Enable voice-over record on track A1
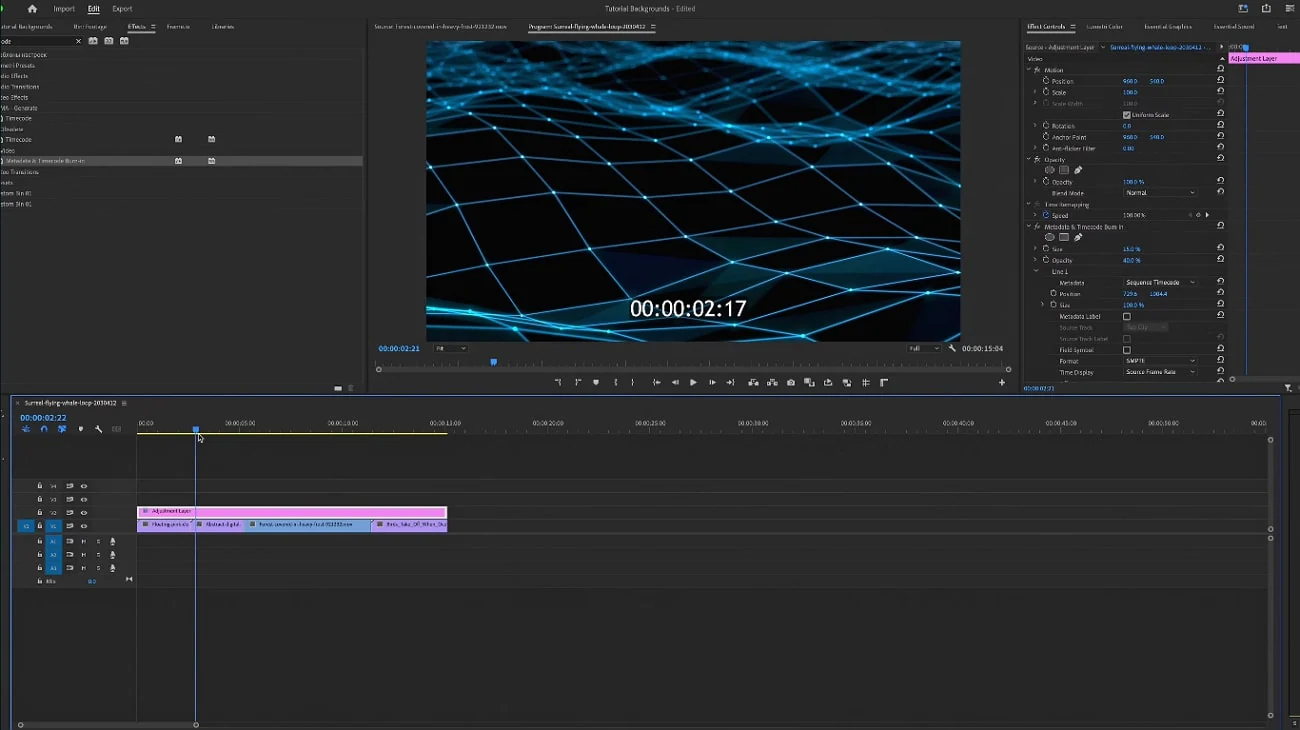The image size is (1300, 730). (112, 541)
